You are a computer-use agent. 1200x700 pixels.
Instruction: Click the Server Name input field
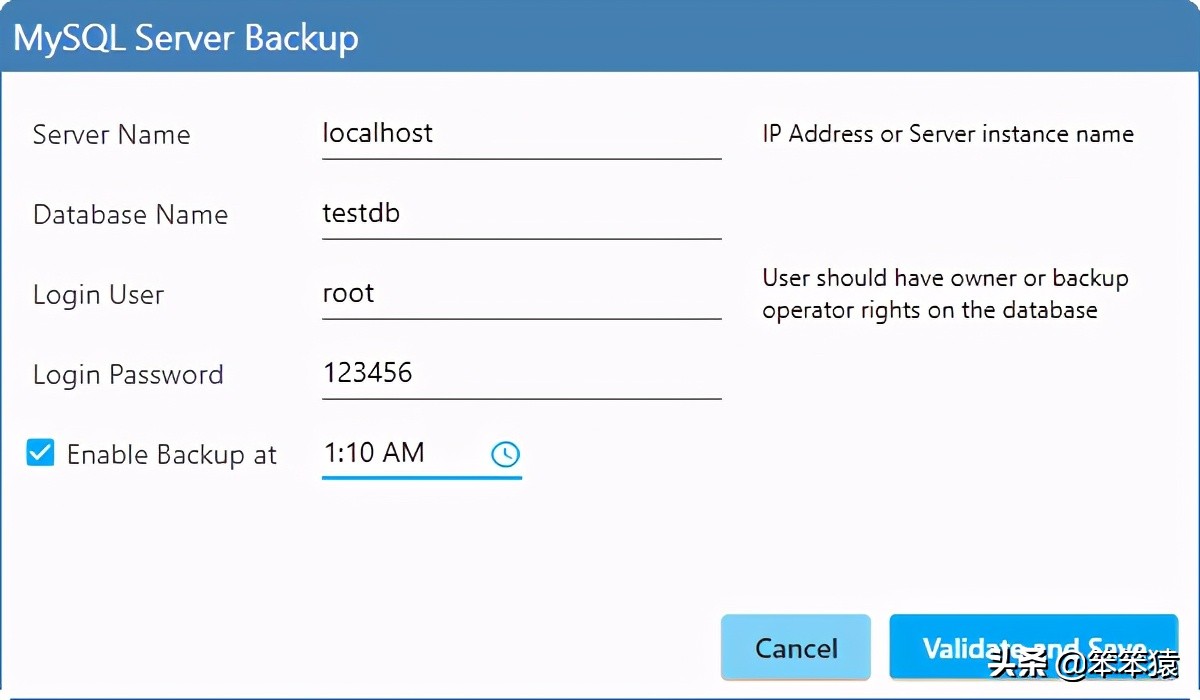pyautogui.click(x=520, y=133)
